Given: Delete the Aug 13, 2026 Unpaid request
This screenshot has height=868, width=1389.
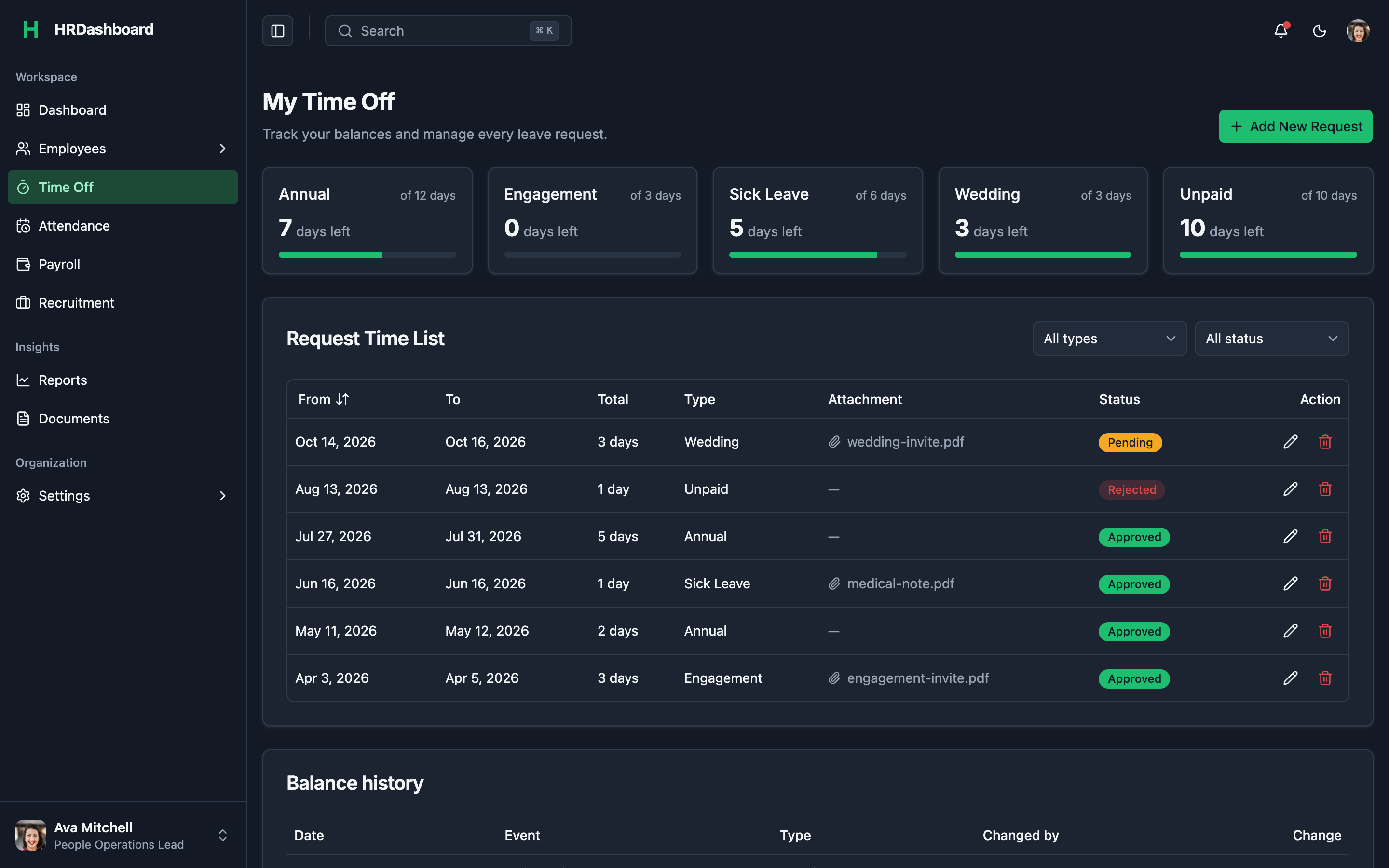Looking at the screenshot, I should (x=1325, y=489).
